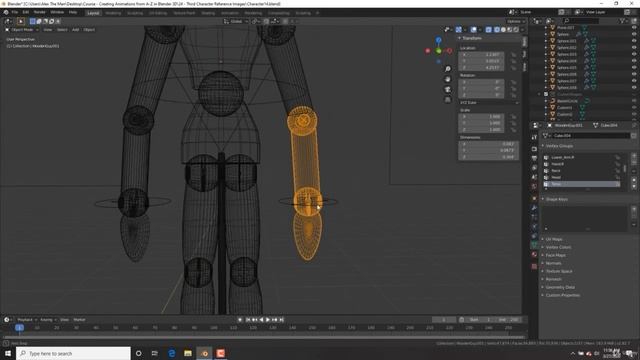Collapse the Vertex Groups panel
Viewport: 640px width, 360px height.
pyautogui.click(x=558, y=146)
